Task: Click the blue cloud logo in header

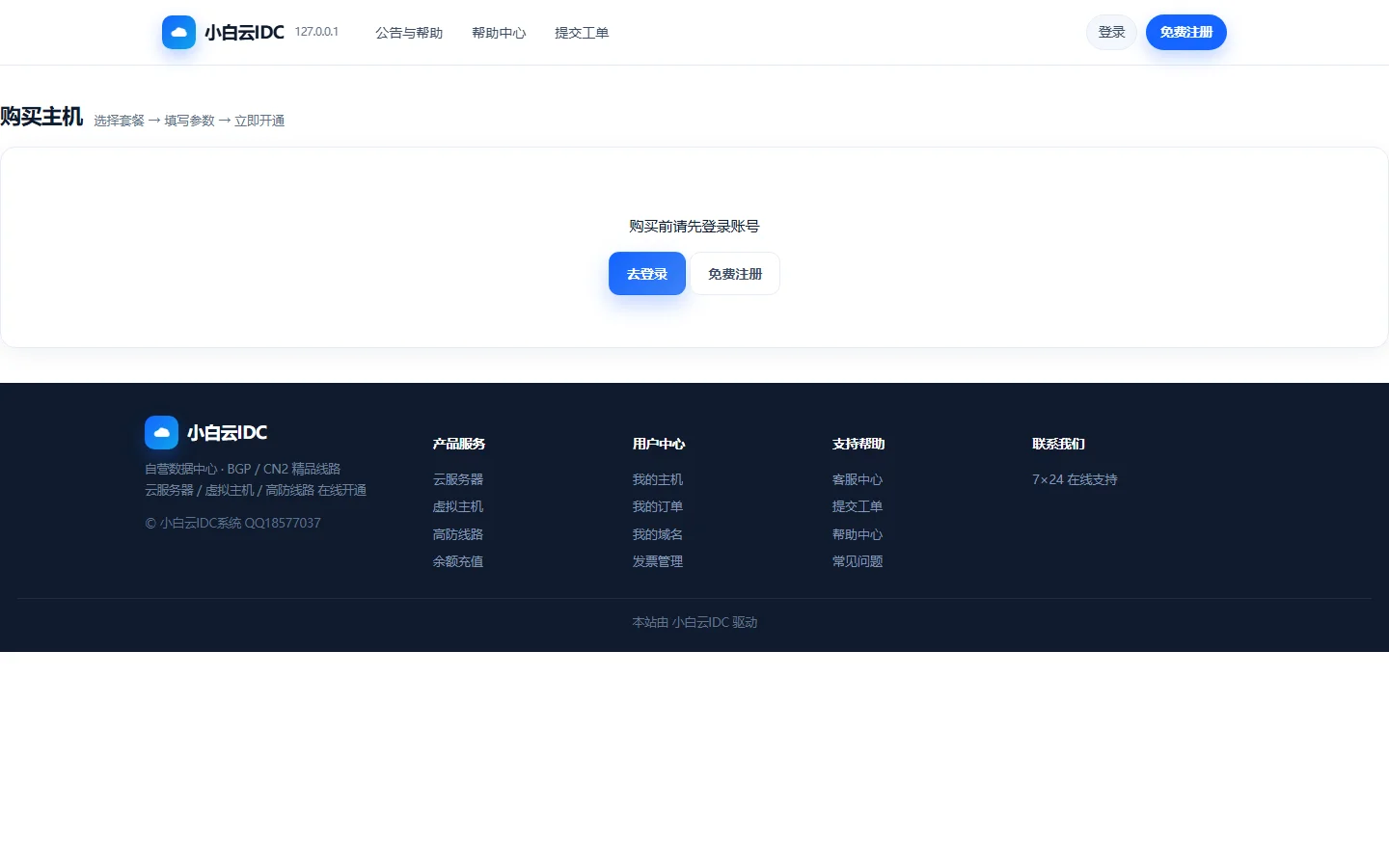Action: point(178,32)
